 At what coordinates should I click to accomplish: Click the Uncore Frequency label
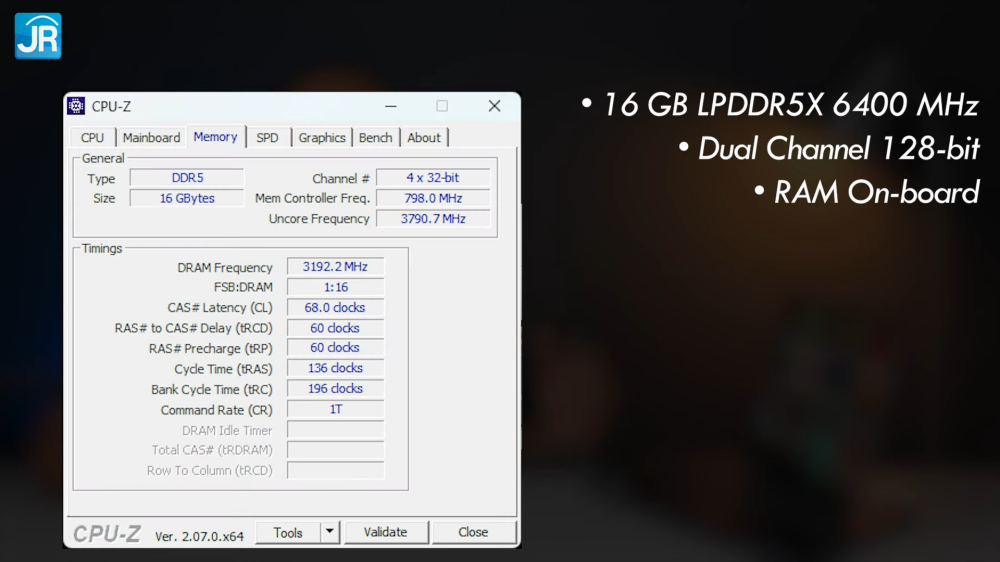click(x=319, y=219)
